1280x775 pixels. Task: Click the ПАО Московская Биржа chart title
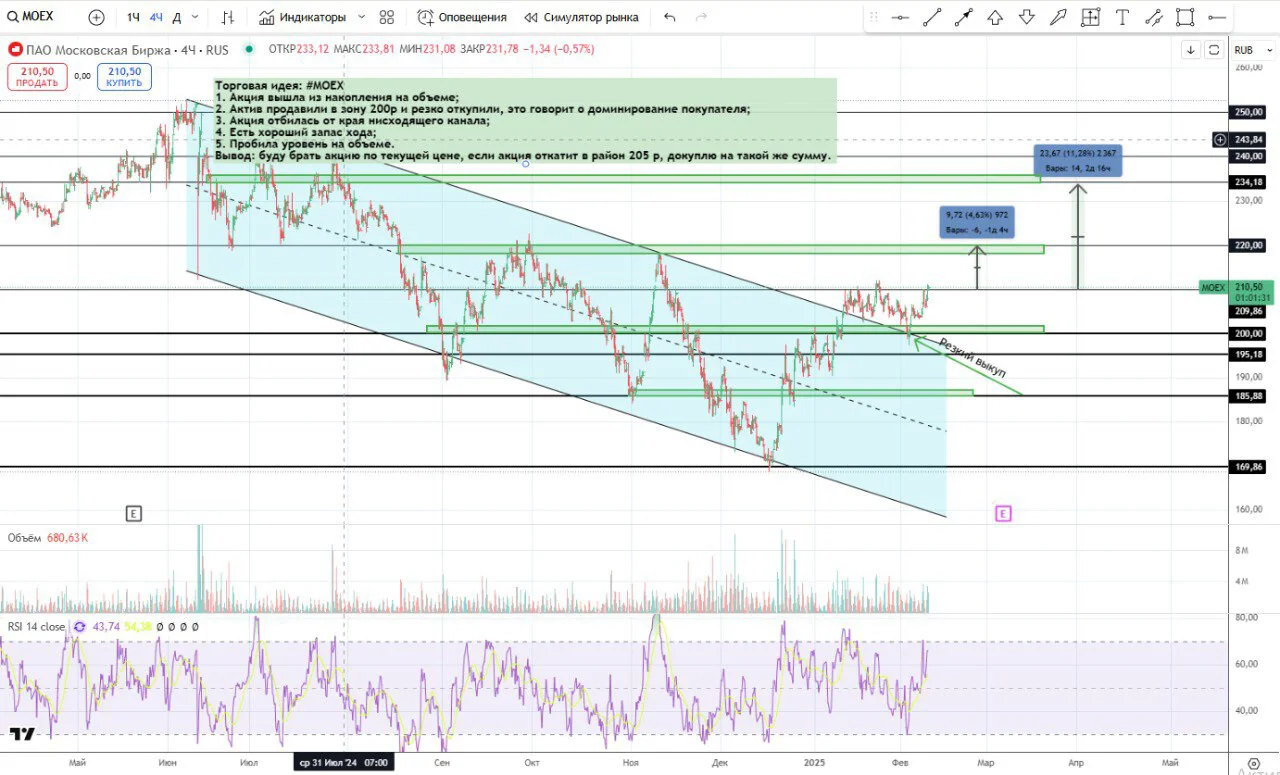[x=127, y=50]
